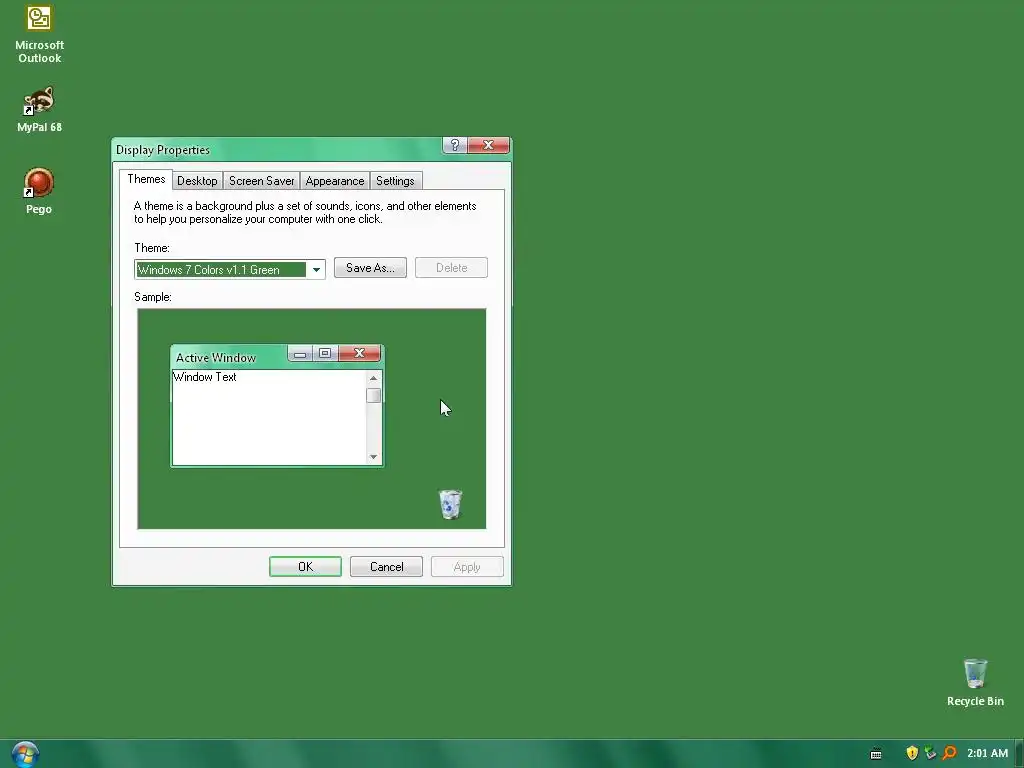Screen dimensions: 1024x768
Task: Click Cancel in Display Properties
Action: [386, 567]
